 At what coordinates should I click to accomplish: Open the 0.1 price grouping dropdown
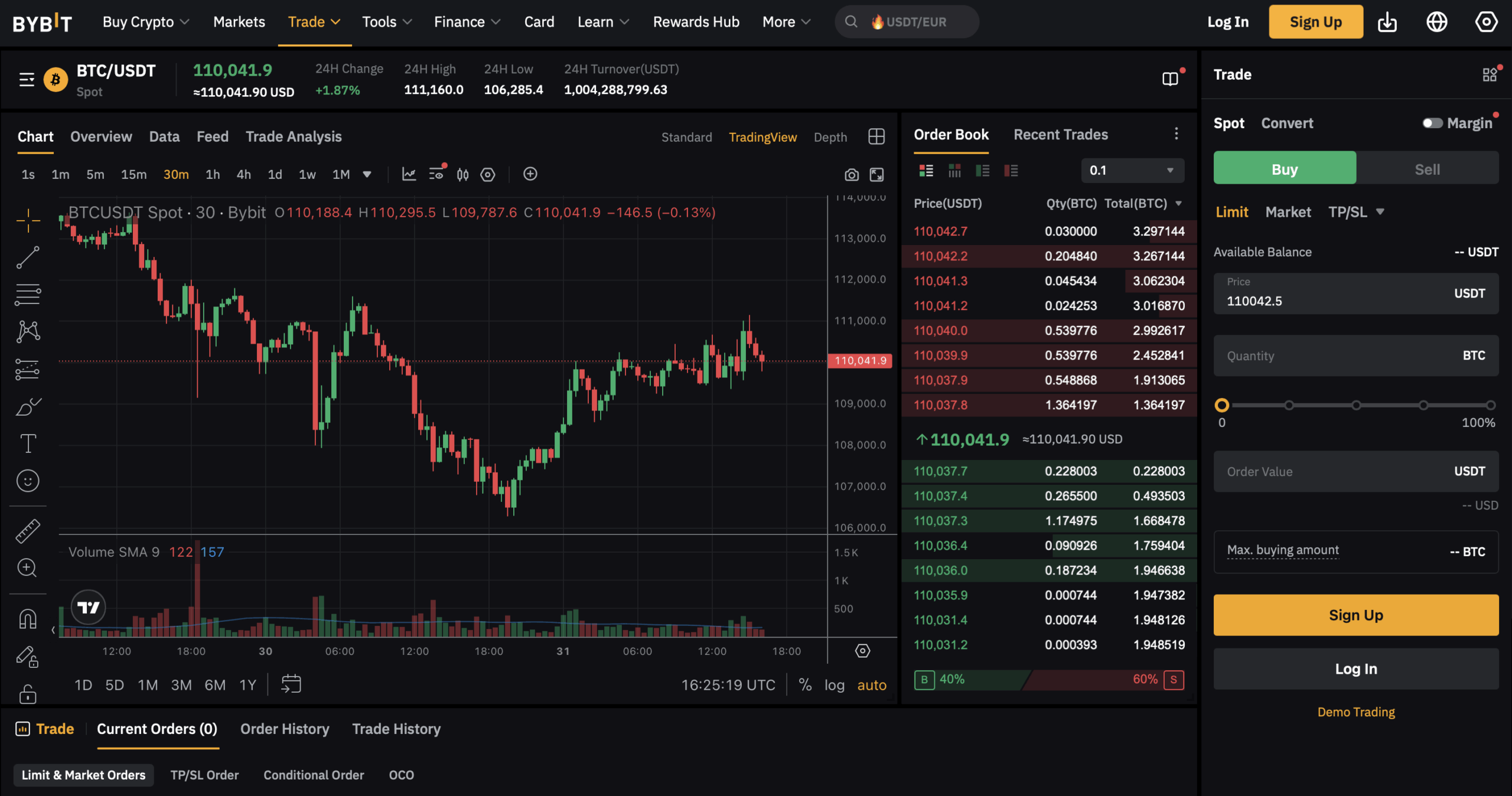pyautogui.click(x=1132, y=171)
